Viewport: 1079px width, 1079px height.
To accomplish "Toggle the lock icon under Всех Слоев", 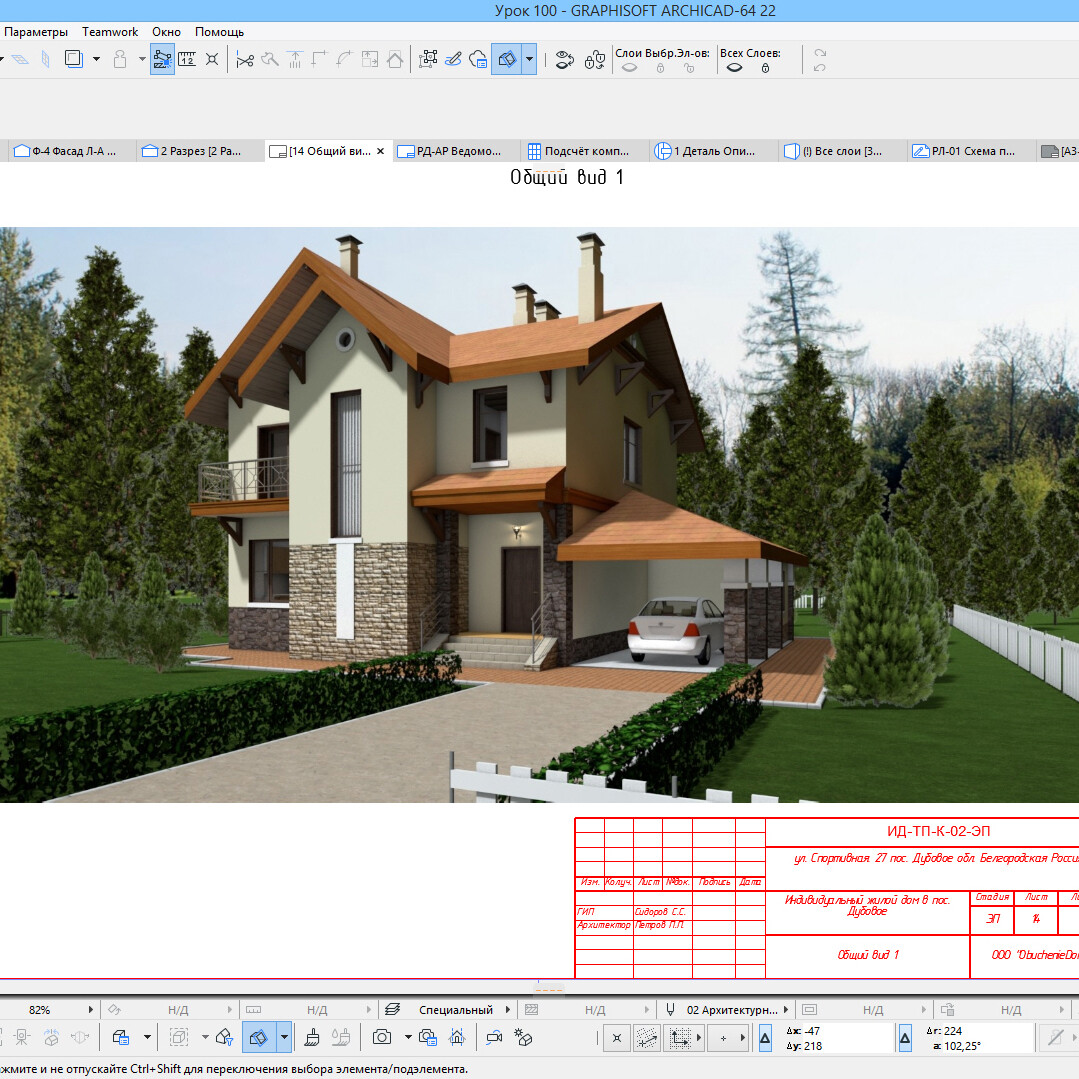I will coord(765,69).
